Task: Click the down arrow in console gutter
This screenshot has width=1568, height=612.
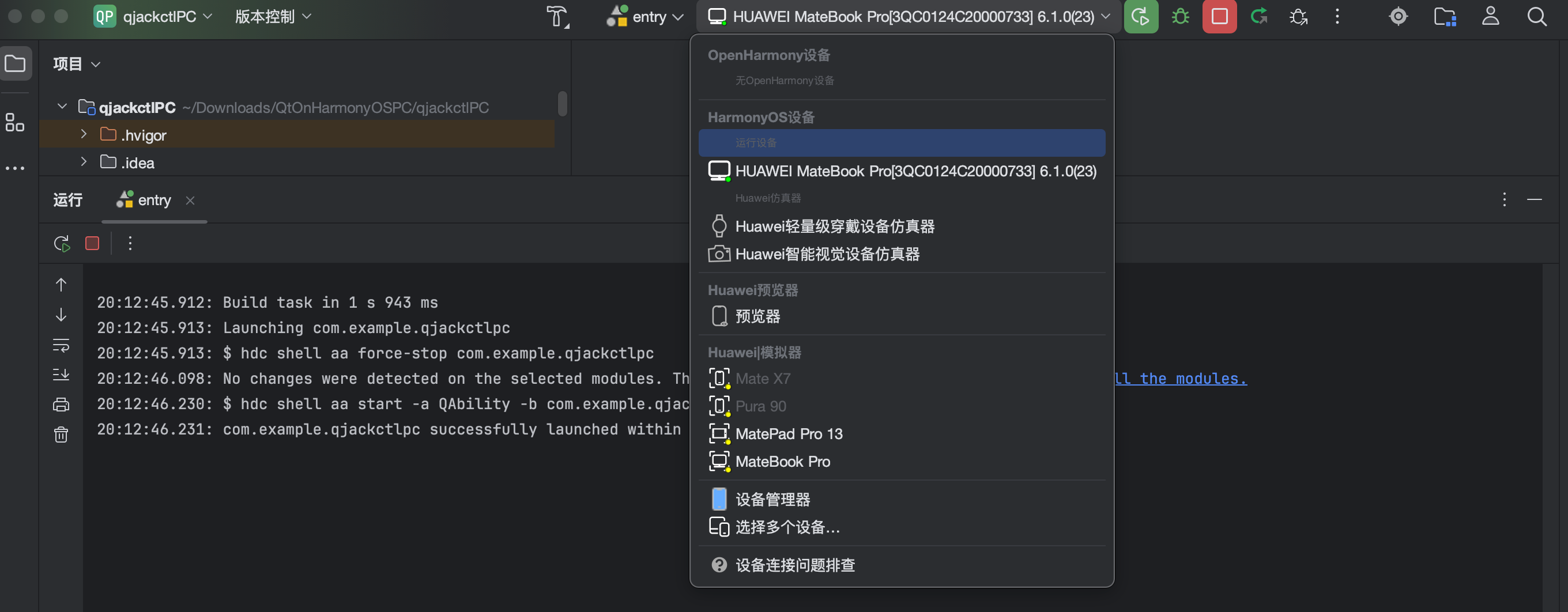Action: (x=61, y=315)
